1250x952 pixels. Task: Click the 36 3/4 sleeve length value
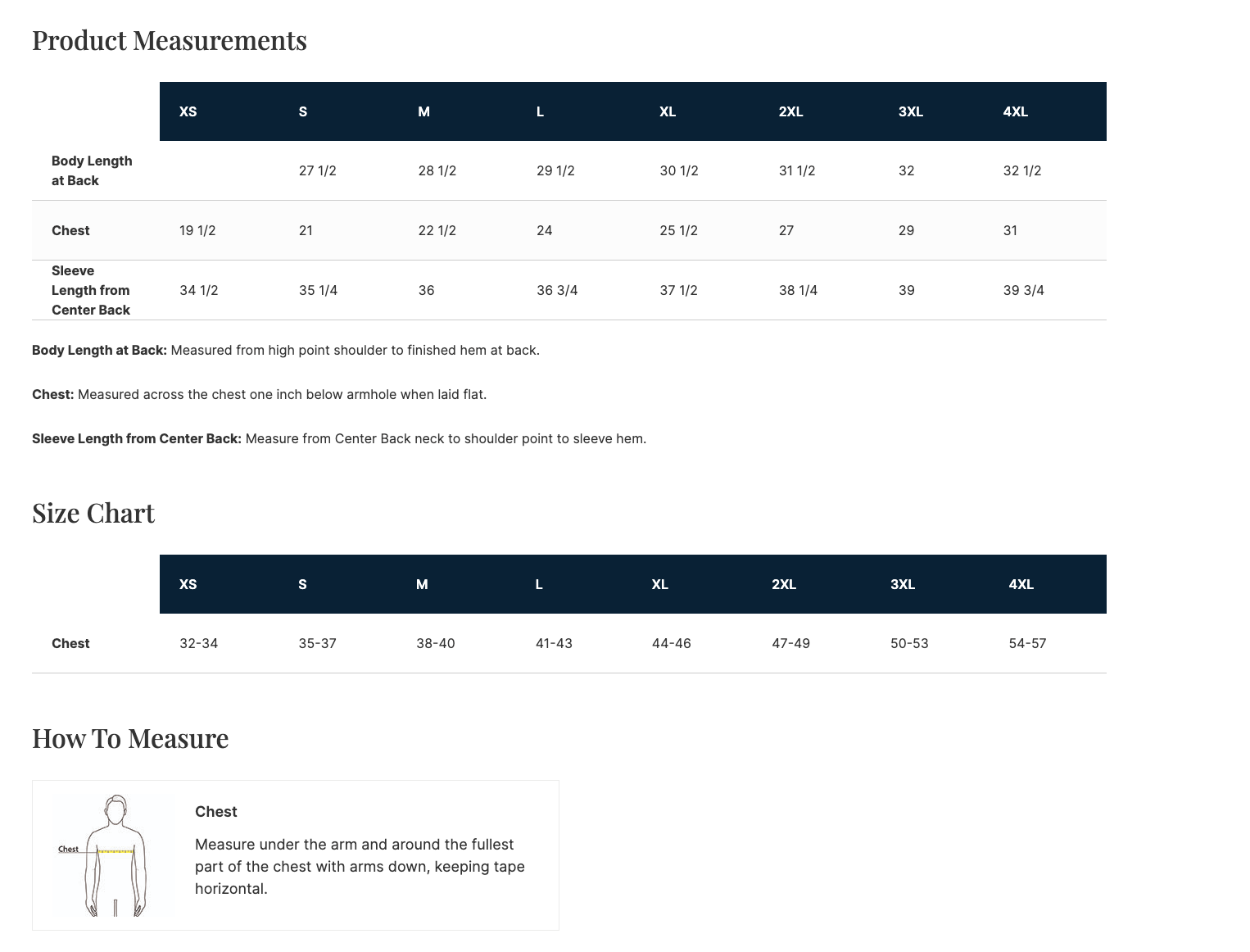(557, 290)
